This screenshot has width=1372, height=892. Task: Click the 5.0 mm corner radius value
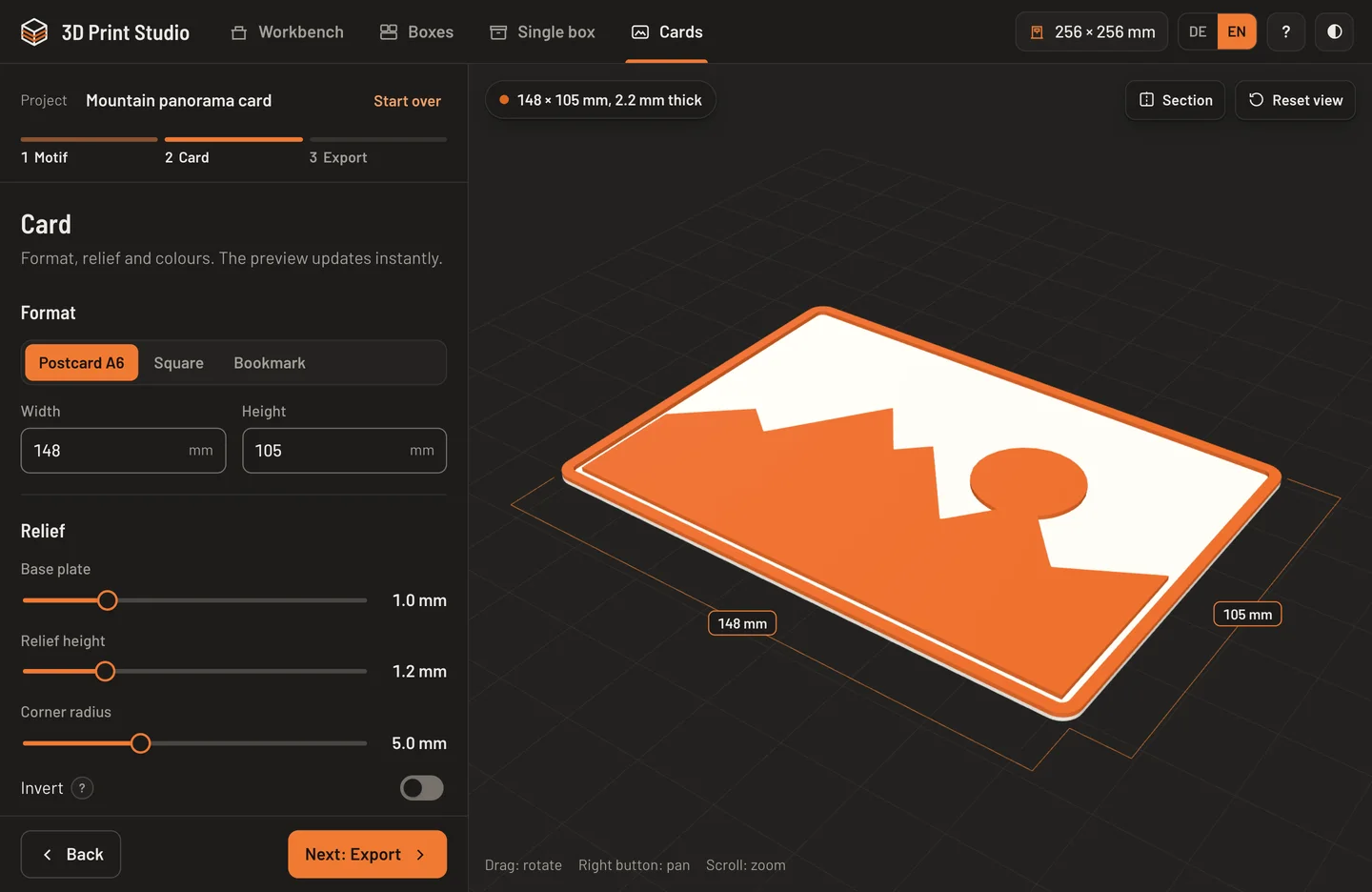[419, 743]
